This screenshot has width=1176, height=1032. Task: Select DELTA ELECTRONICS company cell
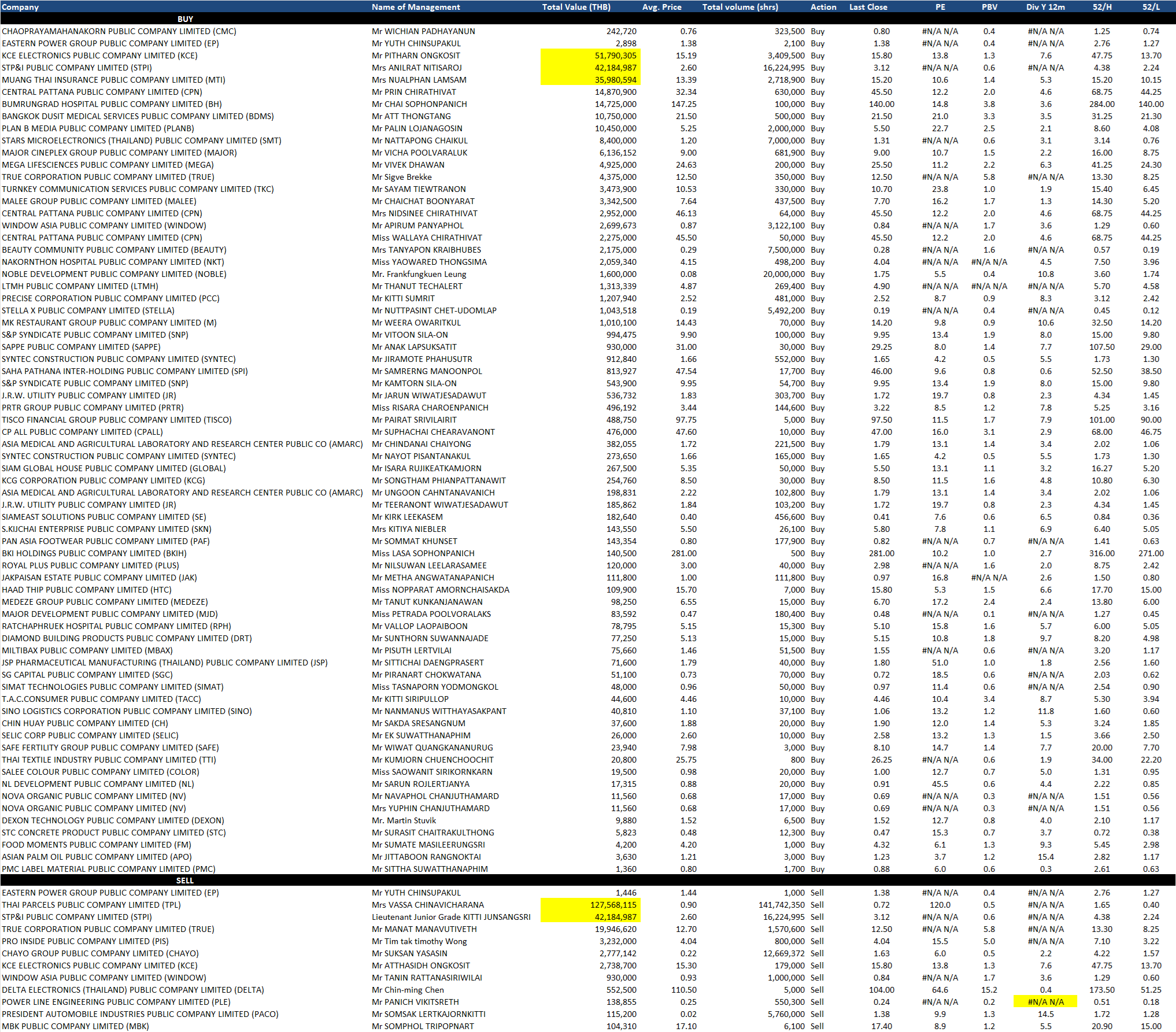click(x=133, y=990)
